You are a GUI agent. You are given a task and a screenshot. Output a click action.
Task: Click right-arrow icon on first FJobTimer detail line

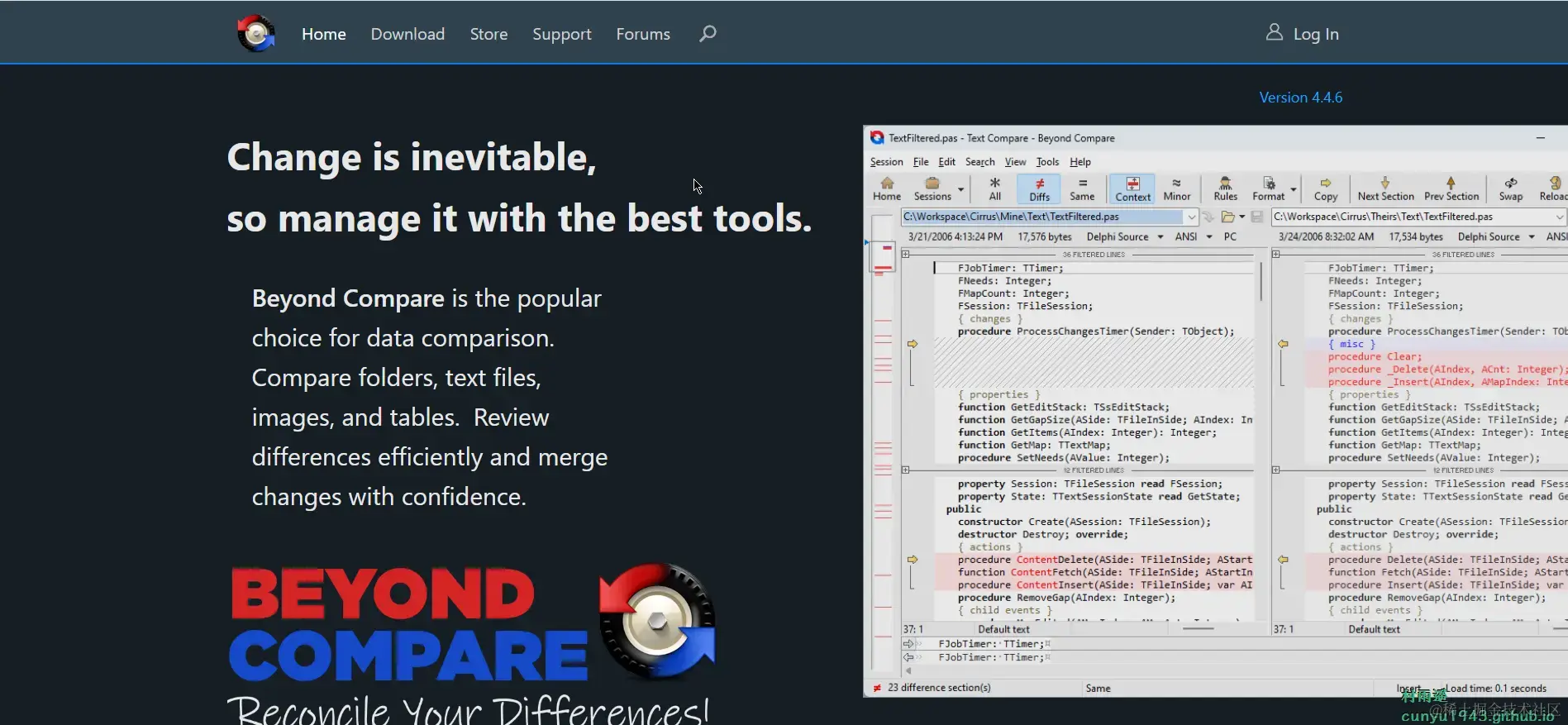click(x=909, y=643)
